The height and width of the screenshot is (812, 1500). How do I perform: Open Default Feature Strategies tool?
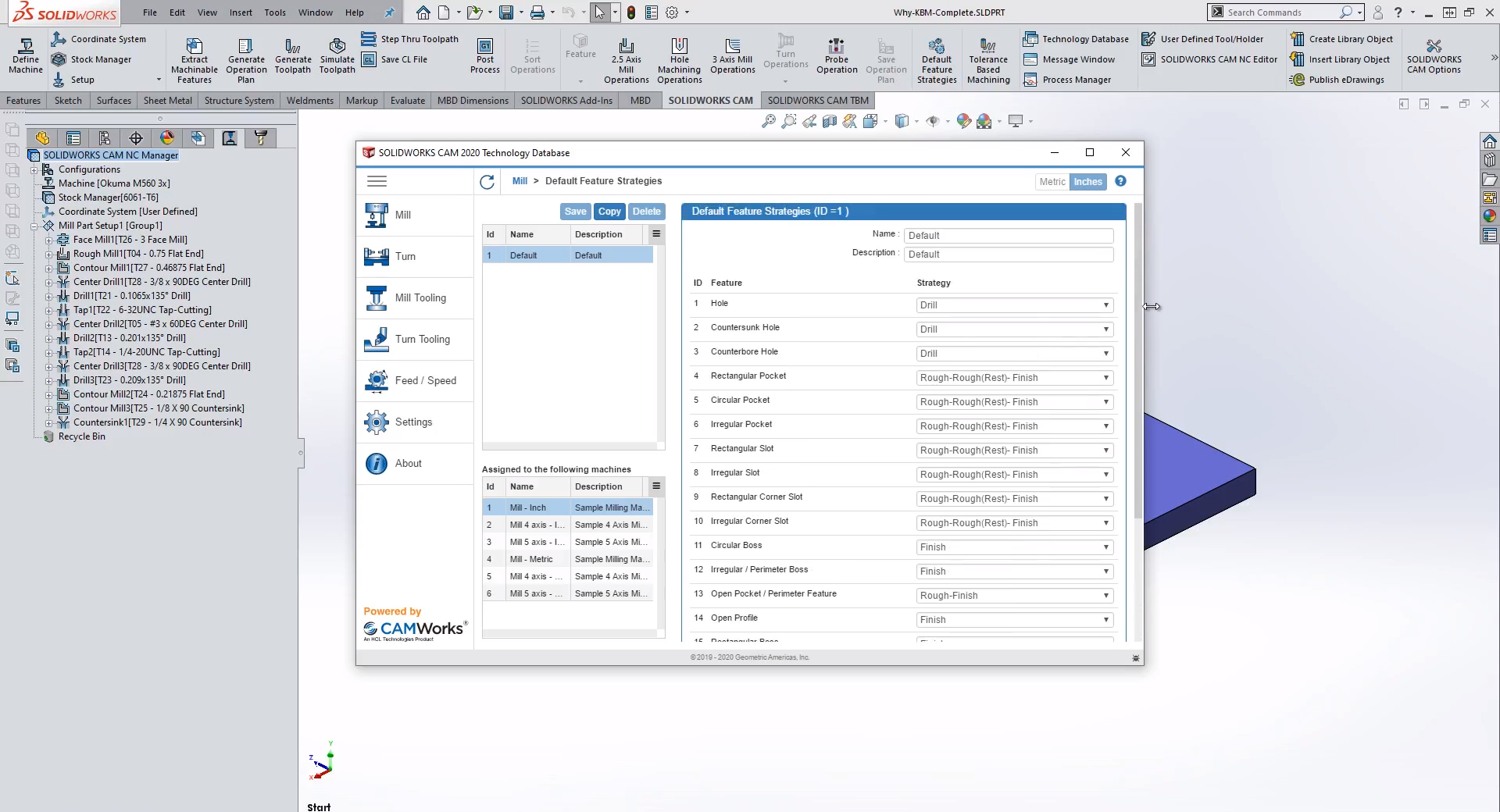point(937,59)
